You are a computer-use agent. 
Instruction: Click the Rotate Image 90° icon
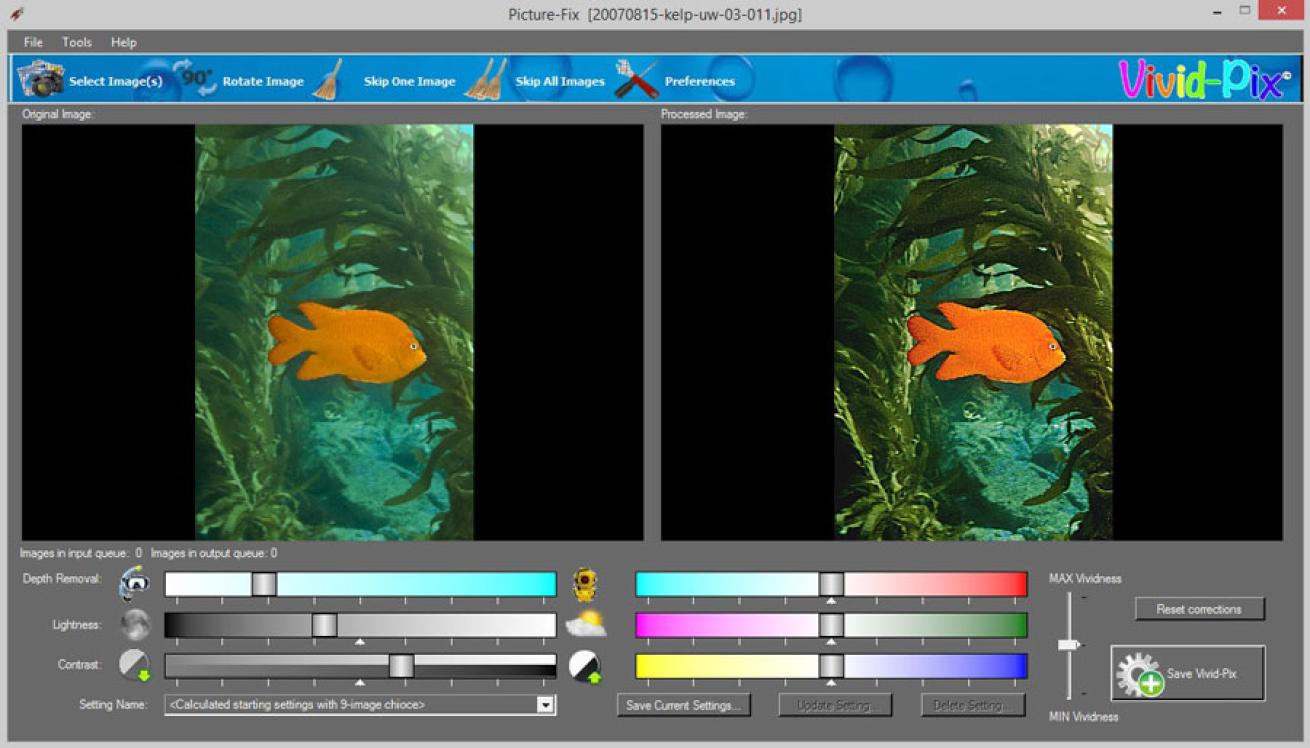point(194,78)
